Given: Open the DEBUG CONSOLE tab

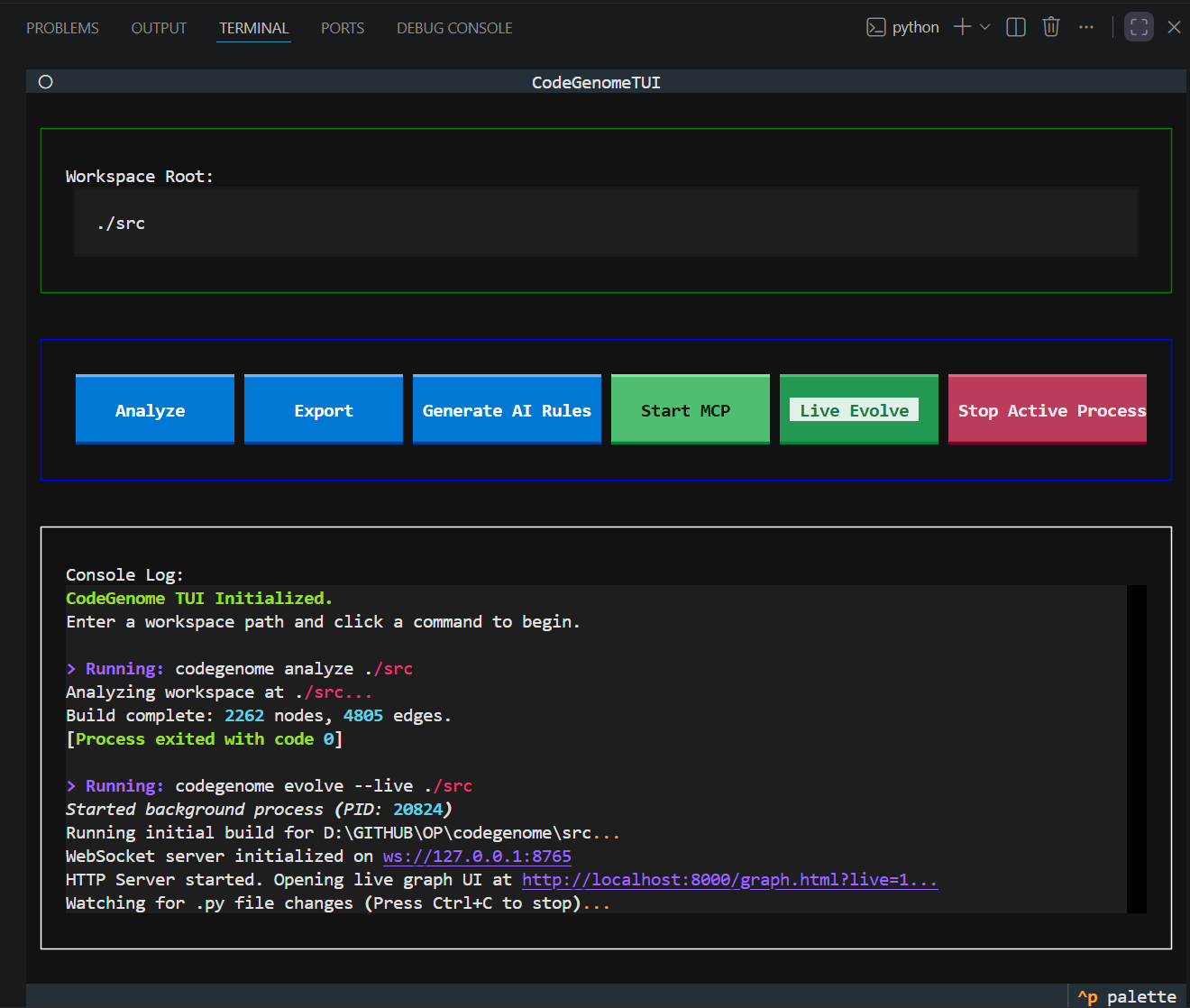Looking at the screenshot, I should point(454,28).
